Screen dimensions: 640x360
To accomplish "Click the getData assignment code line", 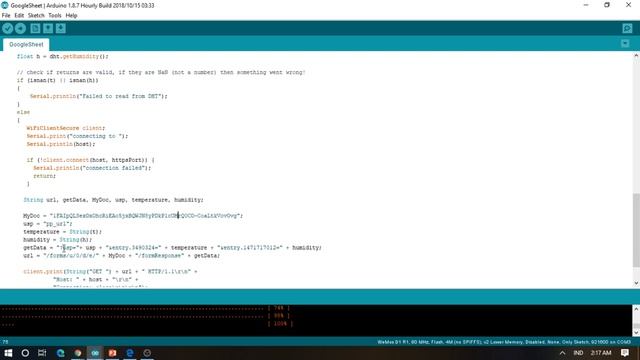I will (172, 247).
